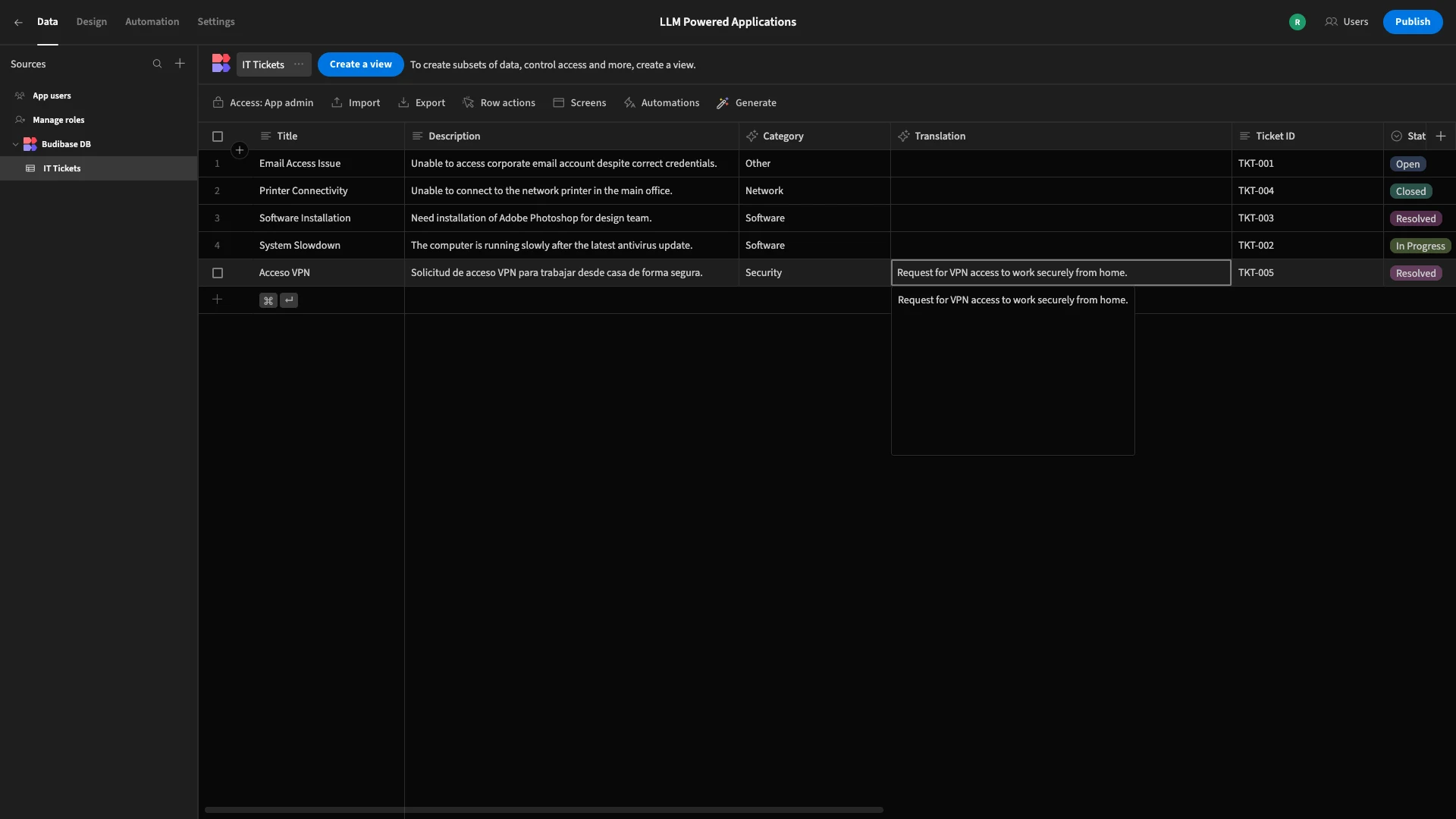Click the Translation text editor popup

pos(1012,371)
